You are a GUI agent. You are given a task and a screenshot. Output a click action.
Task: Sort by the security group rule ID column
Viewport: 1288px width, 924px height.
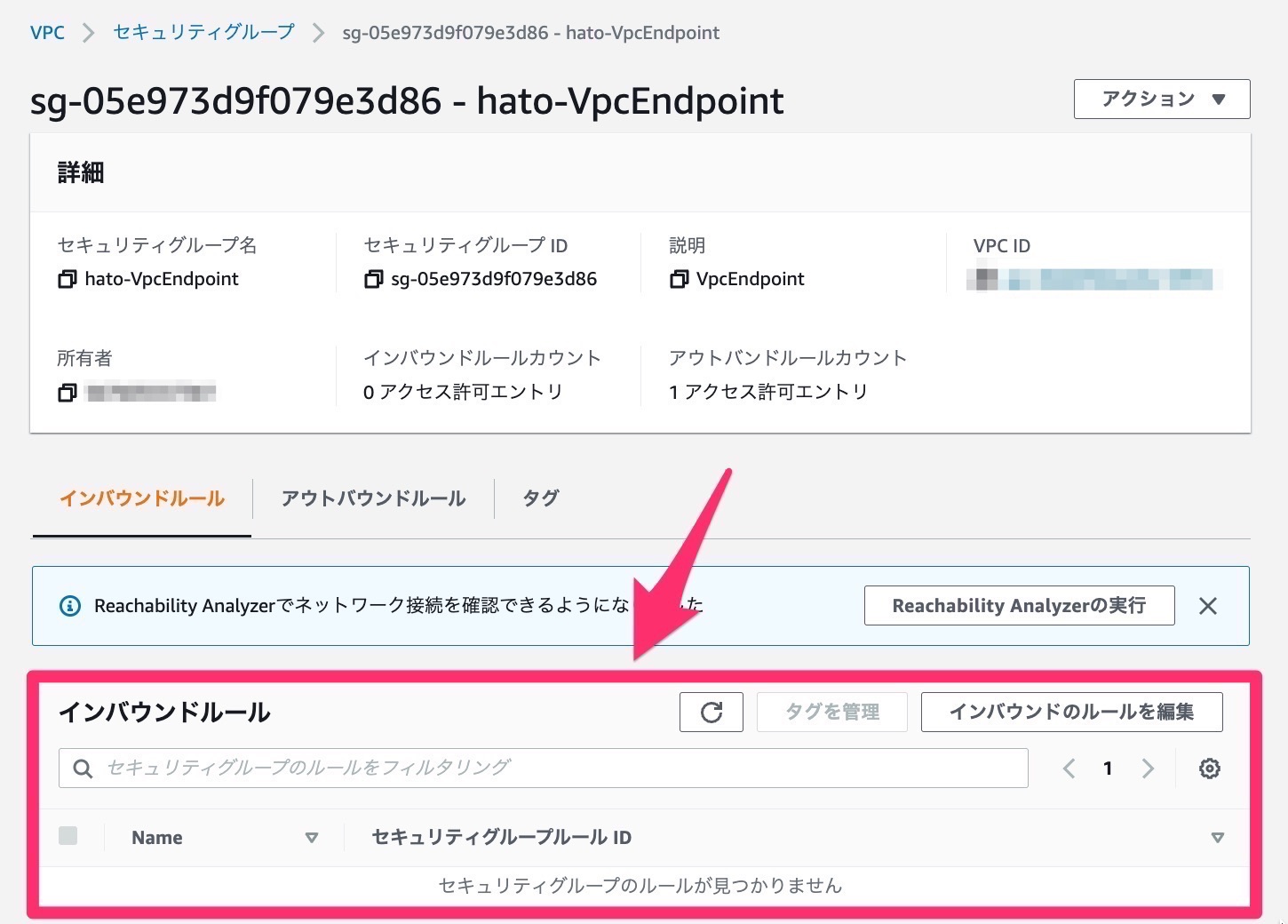[1217, 837]
